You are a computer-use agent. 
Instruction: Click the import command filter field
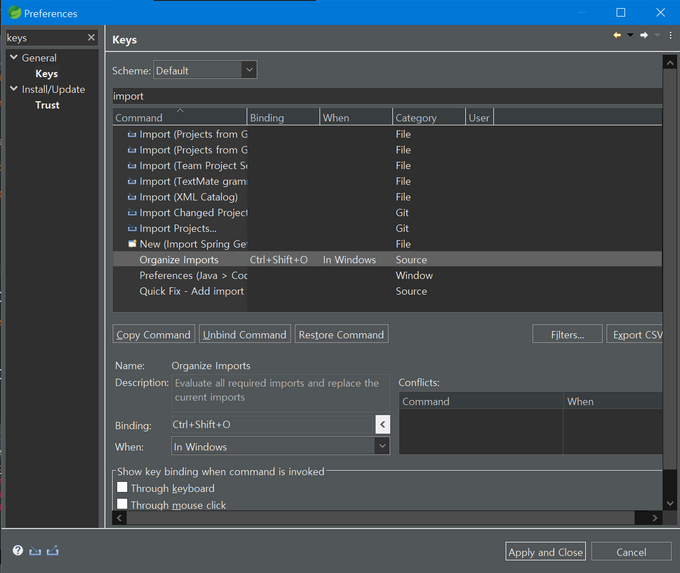tap(387, 96)
